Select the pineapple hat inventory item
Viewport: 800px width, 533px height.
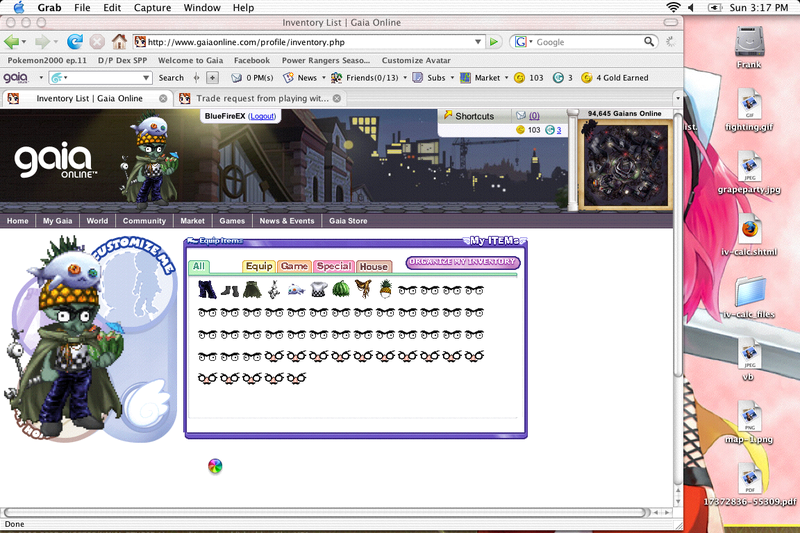point(386,289)
